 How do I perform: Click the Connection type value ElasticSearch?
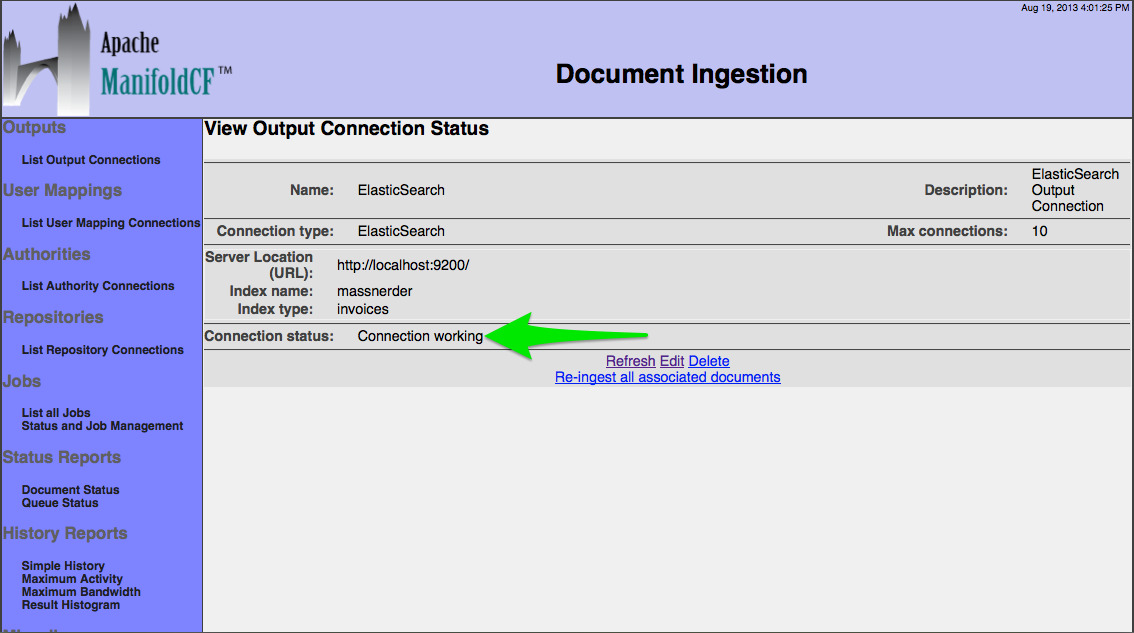click(x=401, y=231)
